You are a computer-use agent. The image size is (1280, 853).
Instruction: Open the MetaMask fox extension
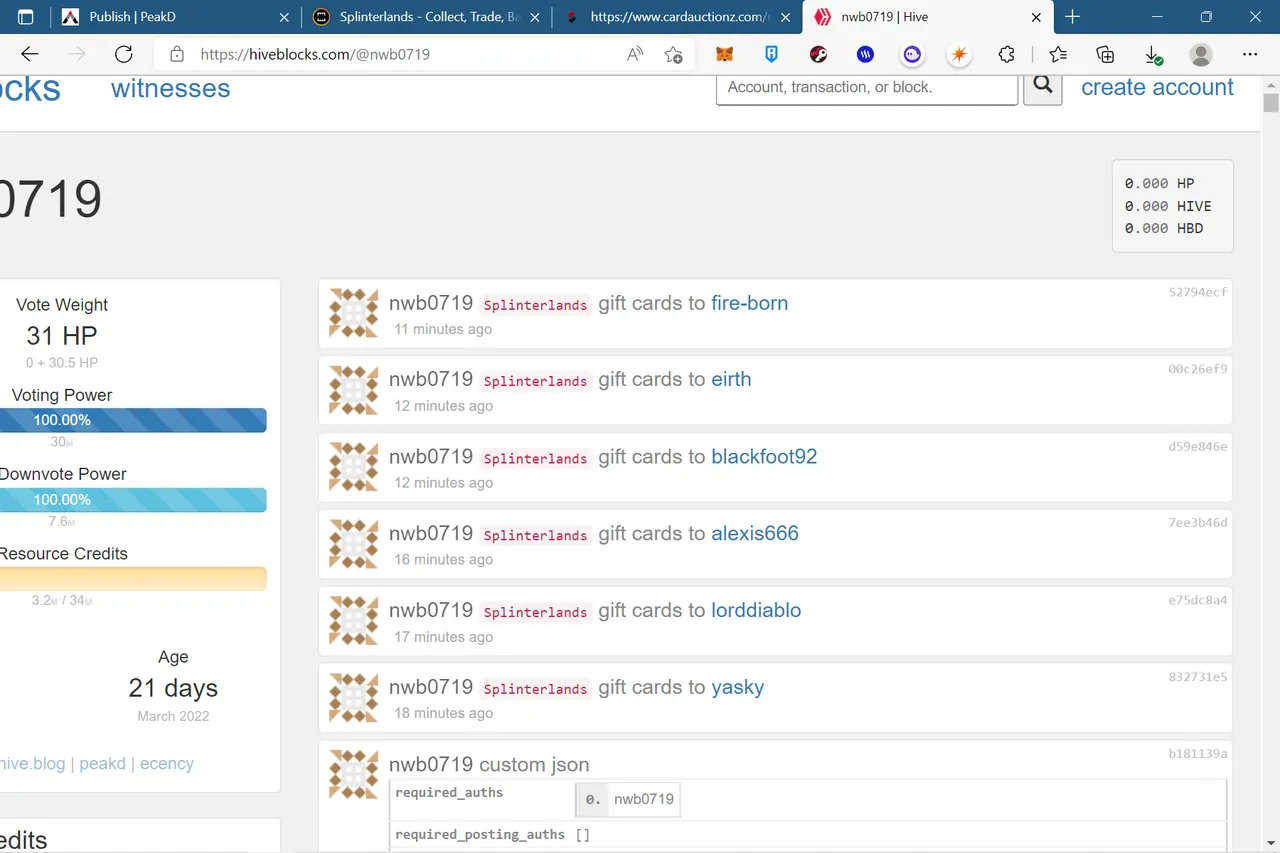[725, 55]
